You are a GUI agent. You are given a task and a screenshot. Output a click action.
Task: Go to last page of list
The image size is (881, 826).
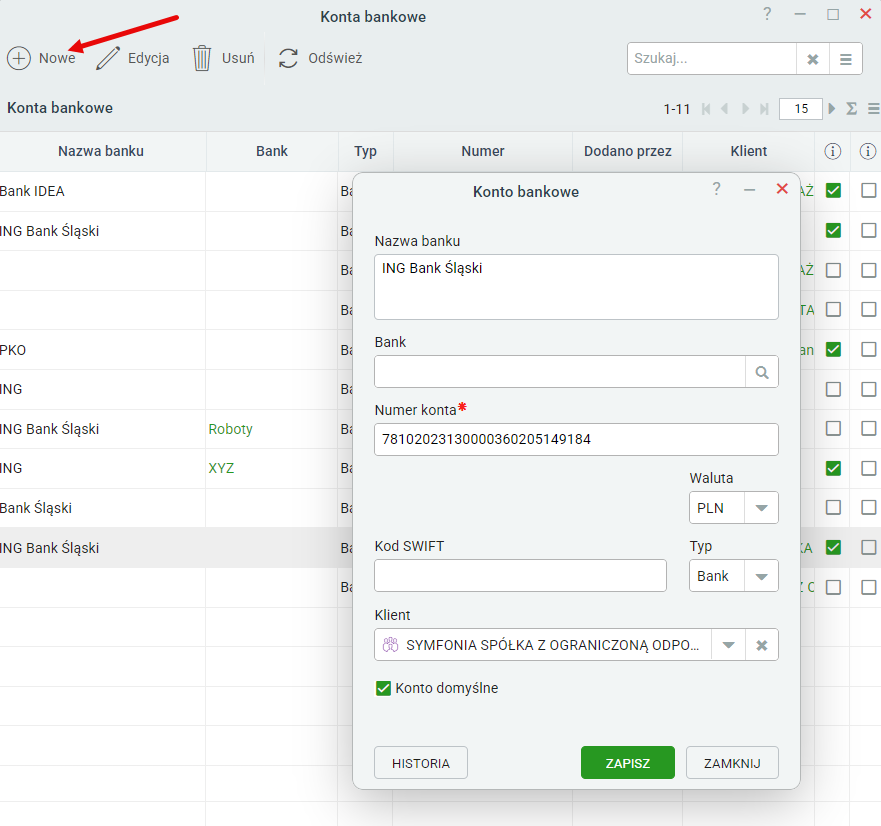pos(764,108)
